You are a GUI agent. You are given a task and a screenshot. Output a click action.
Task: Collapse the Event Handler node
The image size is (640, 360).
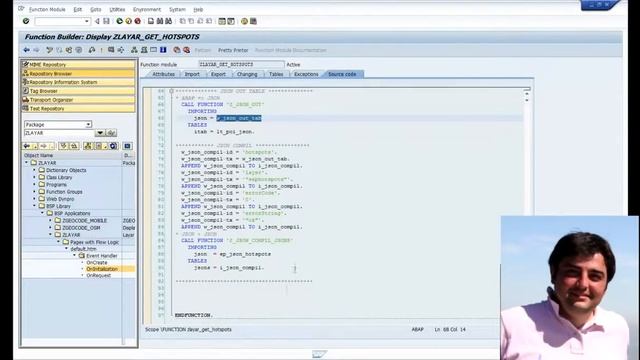75,256
